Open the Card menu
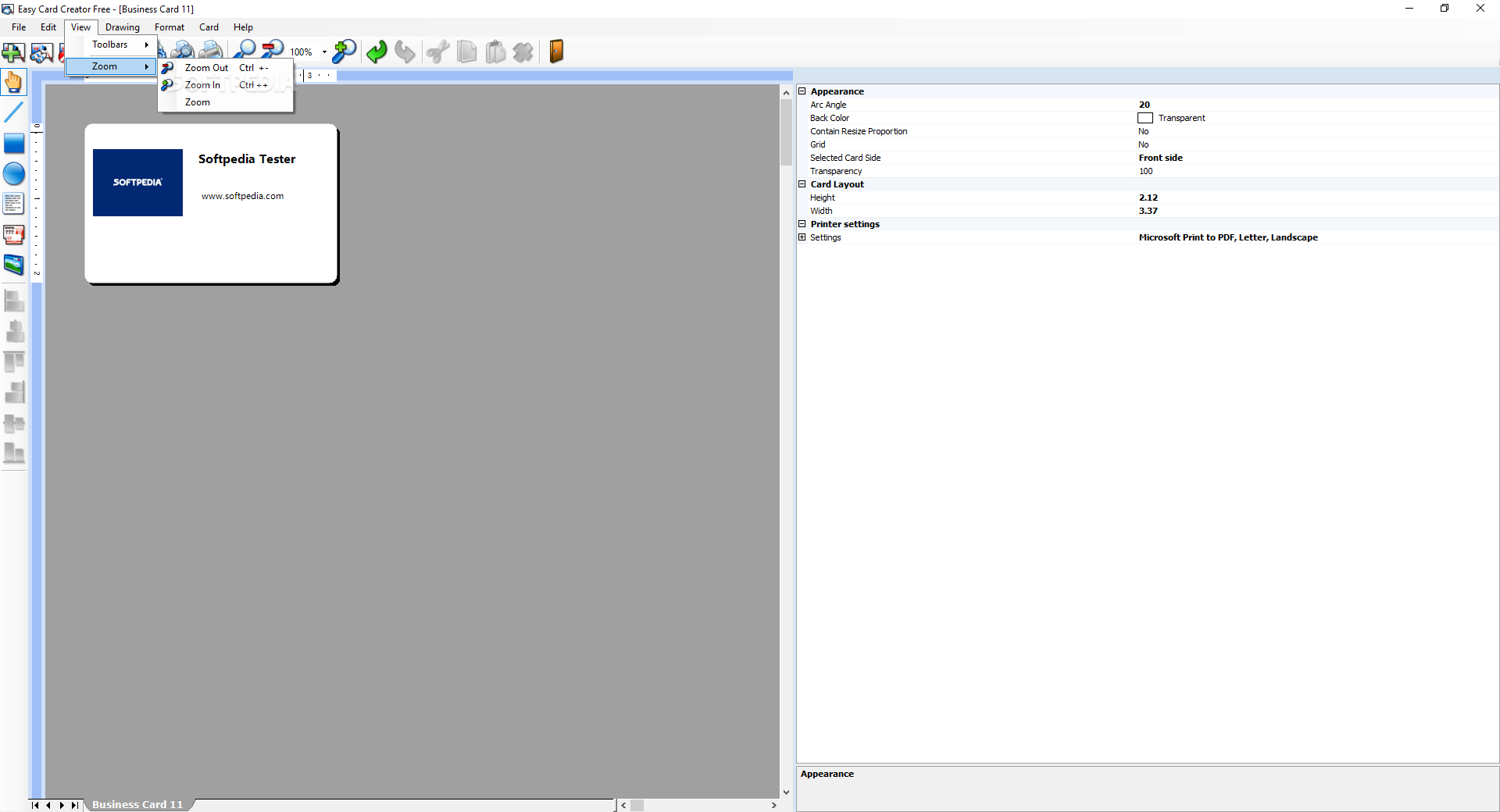The image size is (1500, 812). (x=209, y=27)
